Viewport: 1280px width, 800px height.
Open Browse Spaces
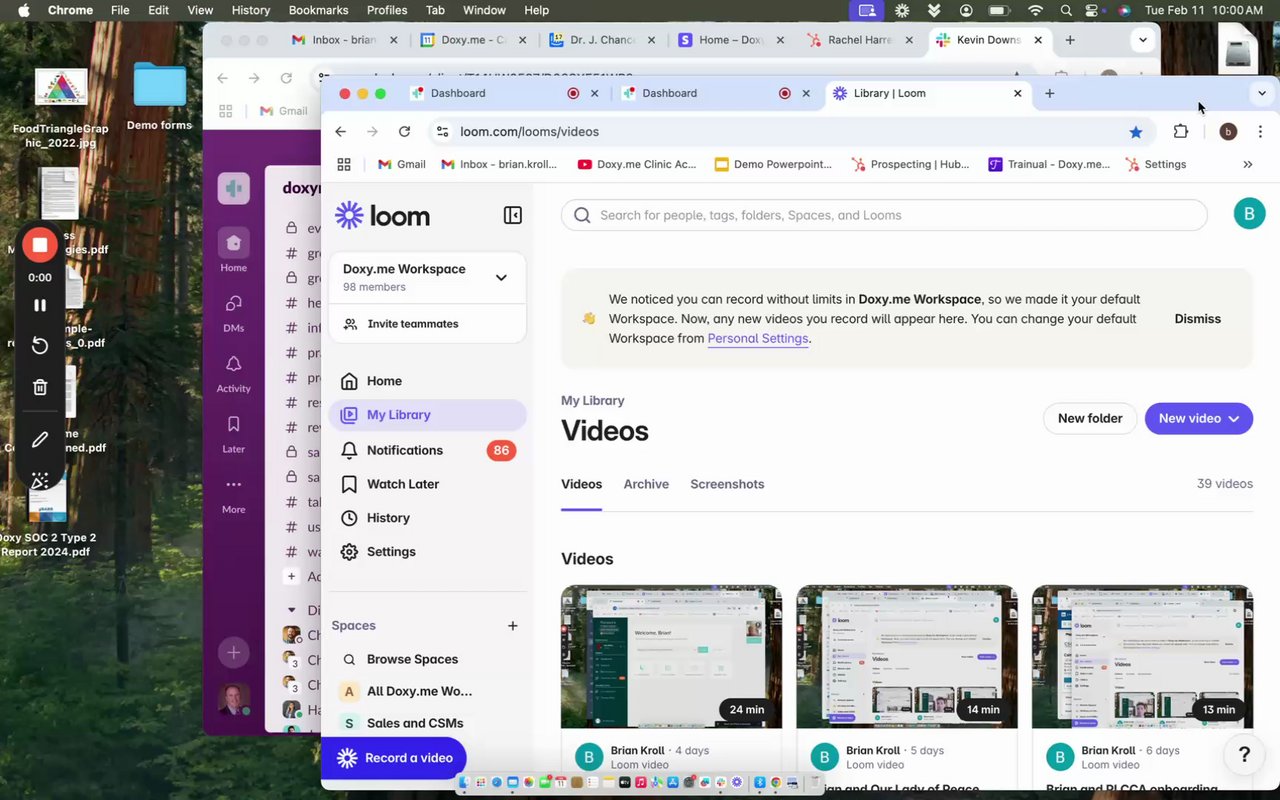412,659
